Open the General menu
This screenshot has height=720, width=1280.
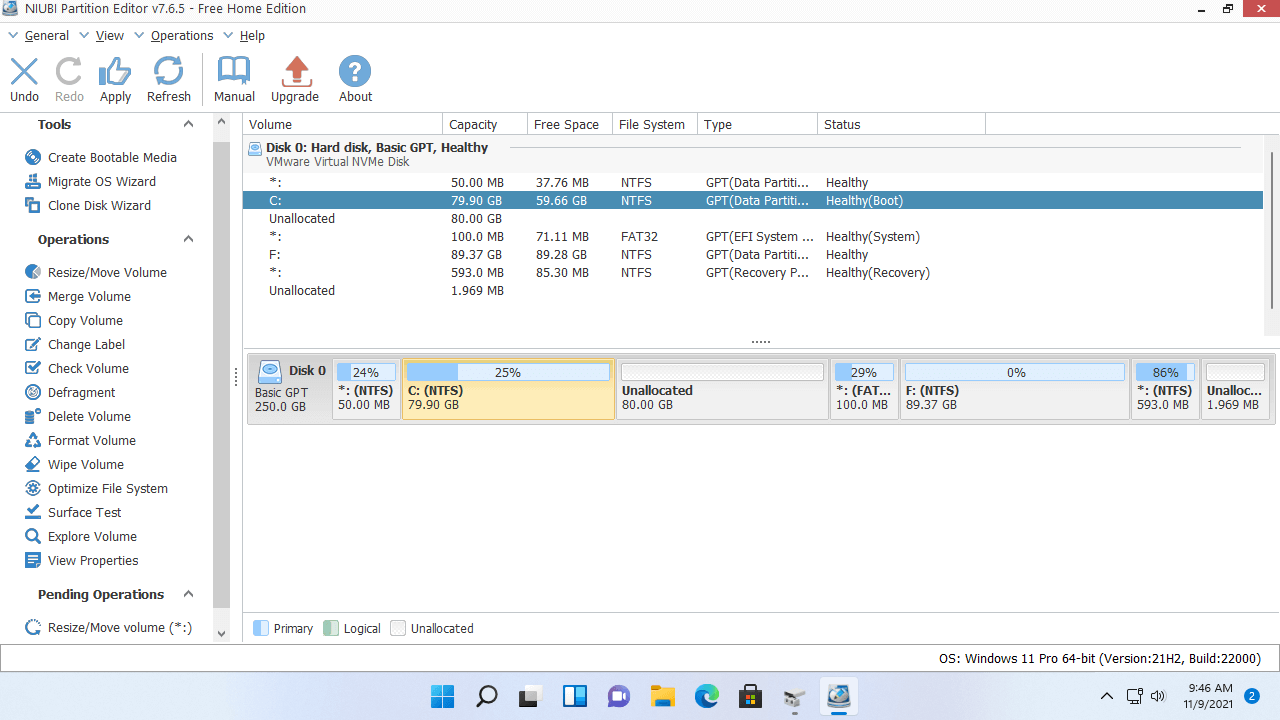[x=46, y=35]
